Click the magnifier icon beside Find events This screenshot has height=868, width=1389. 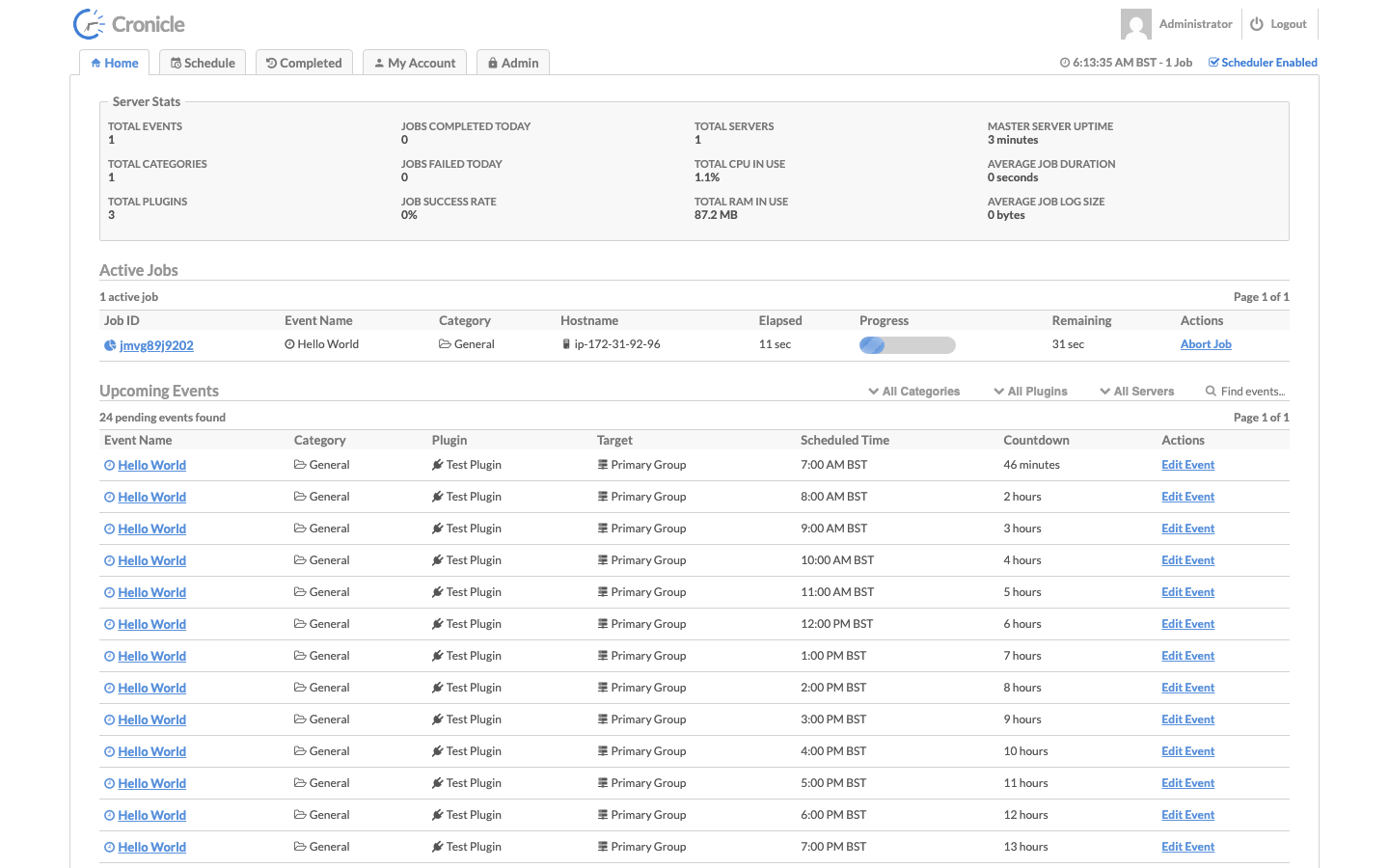tap(1211, 391)
